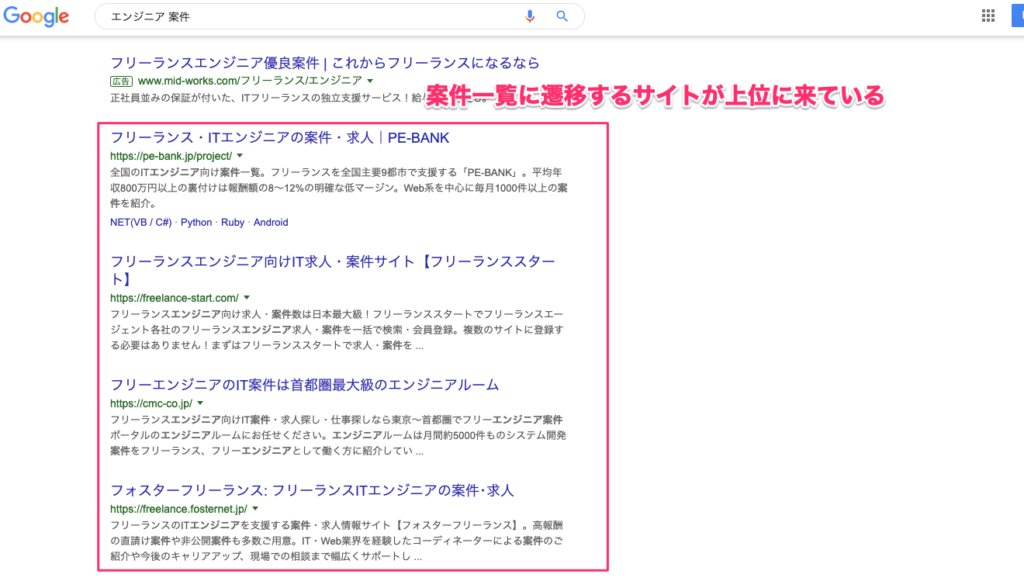
Task: Expand the pe-bank.jp/project URL dropdown arrow
Action: coord(240,156)
